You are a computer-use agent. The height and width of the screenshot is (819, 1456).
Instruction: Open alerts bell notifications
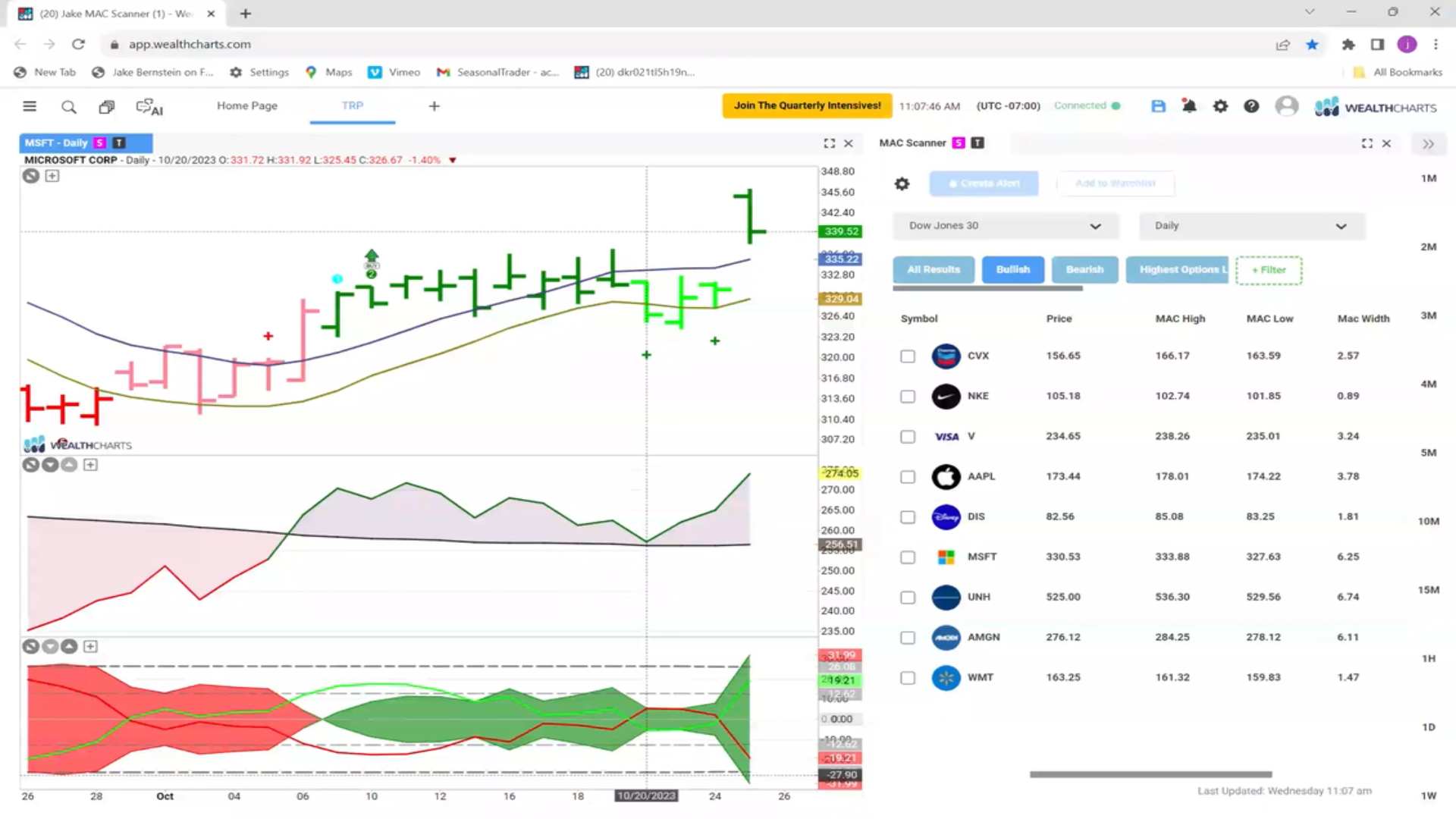[1189, 106]
